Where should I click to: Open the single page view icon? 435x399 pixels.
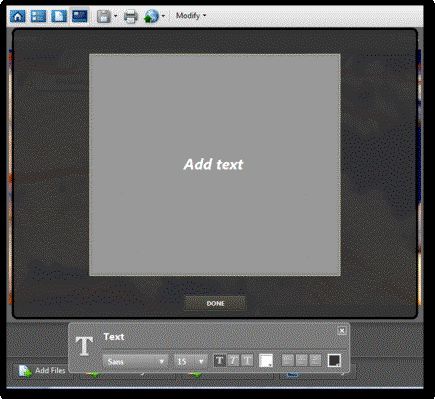click(59, 16)
